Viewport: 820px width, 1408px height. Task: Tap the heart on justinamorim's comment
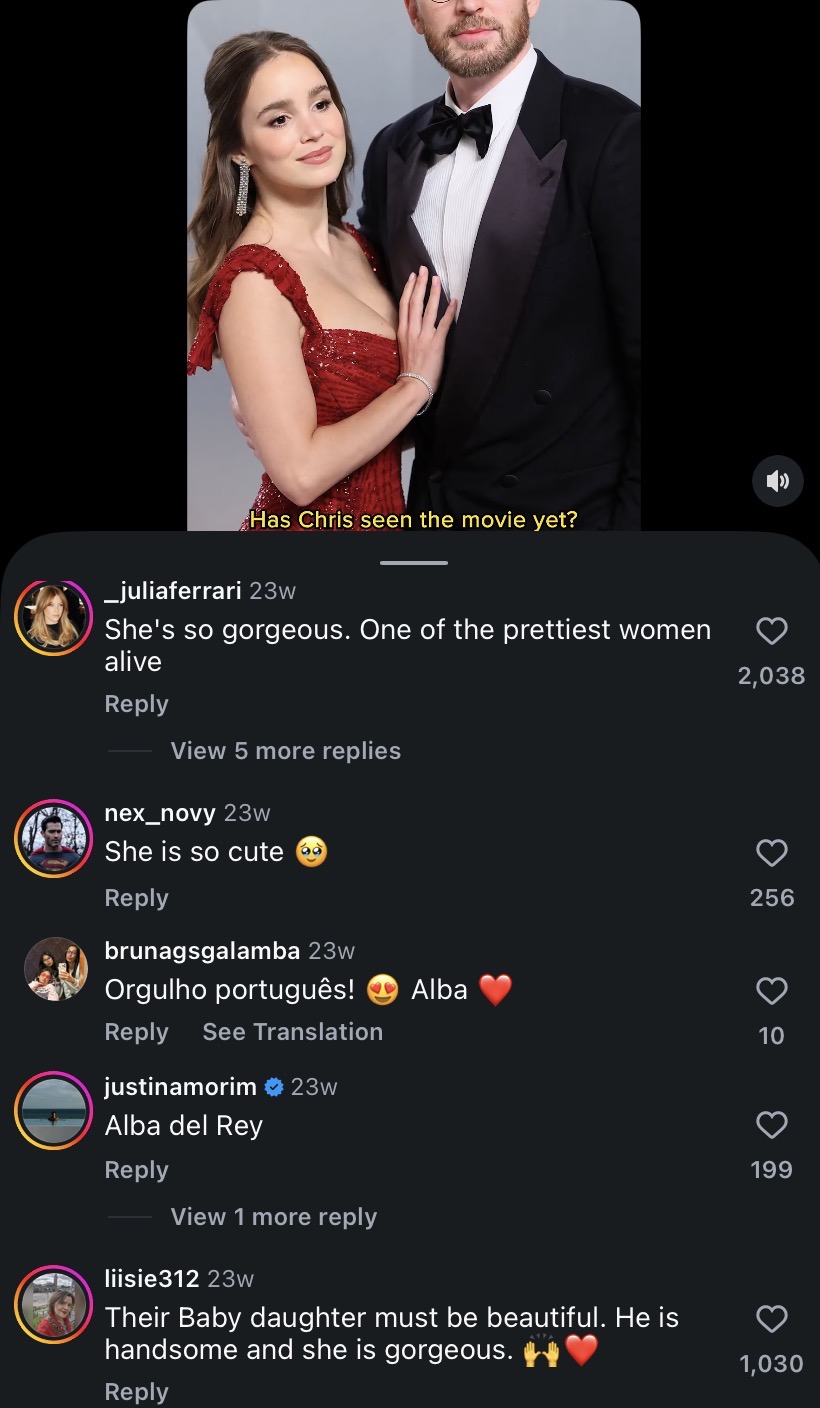771,1126
